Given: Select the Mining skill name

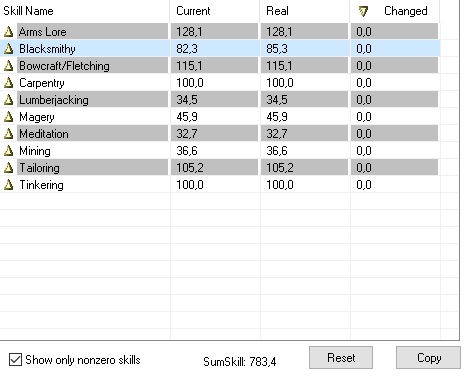Looking at the screenshot, I should [x=35, y=151].
